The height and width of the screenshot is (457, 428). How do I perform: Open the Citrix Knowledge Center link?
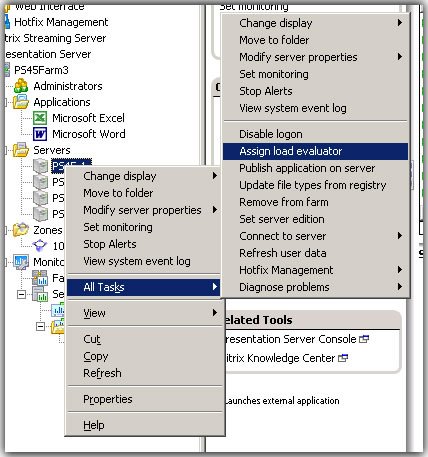click(x=280, y=358)
